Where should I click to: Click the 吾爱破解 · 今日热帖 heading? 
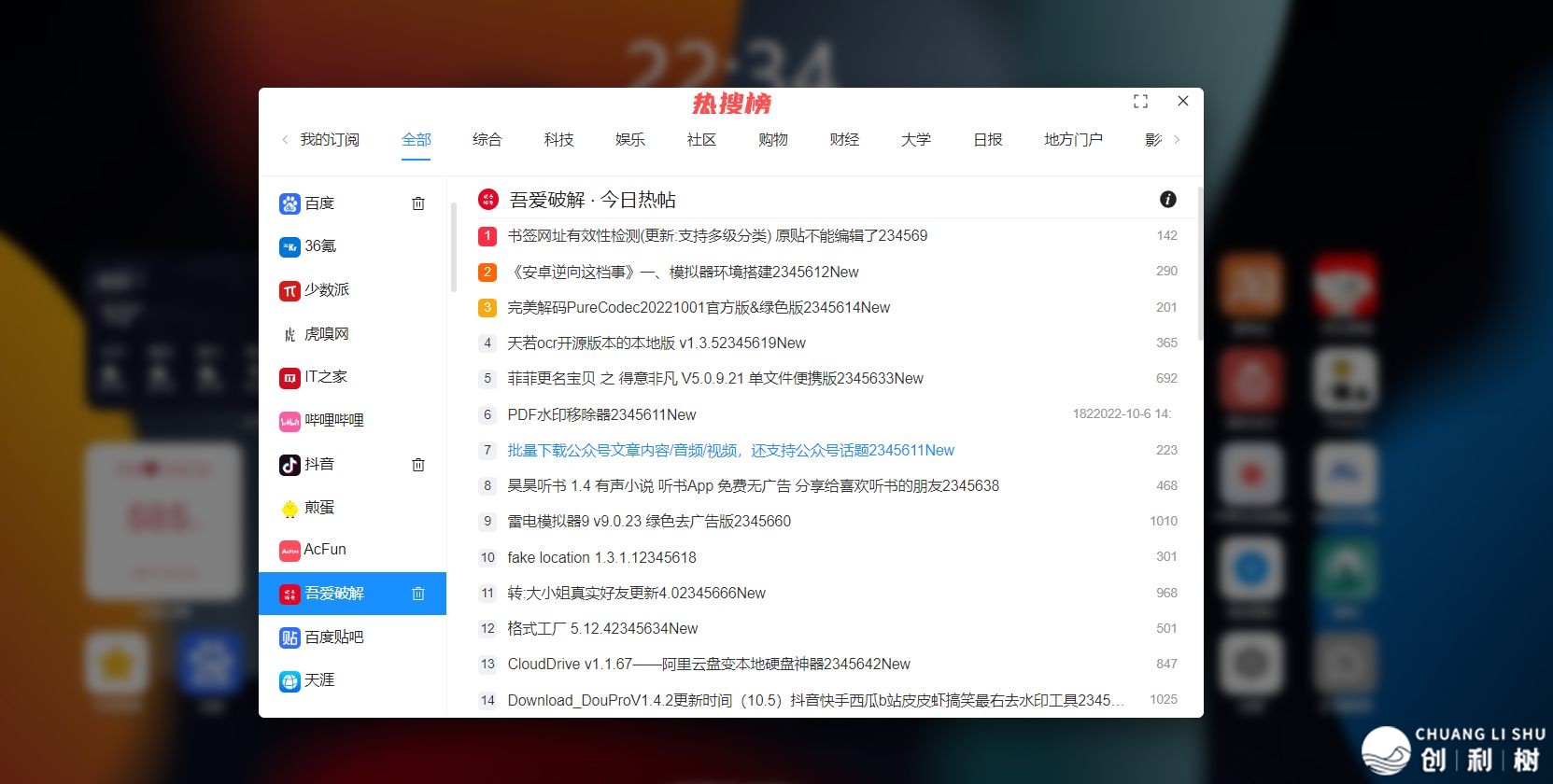pos(592,200)
